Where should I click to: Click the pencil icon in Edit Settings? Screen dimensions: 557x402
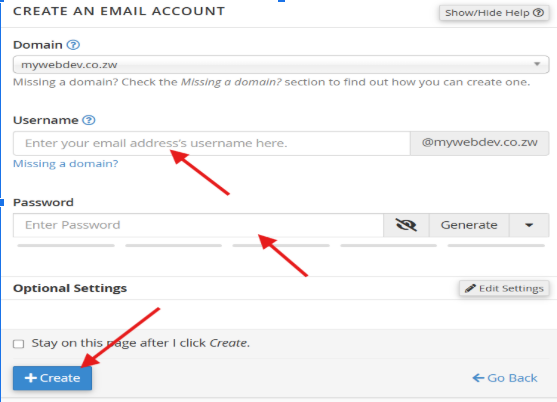[470, 288]
